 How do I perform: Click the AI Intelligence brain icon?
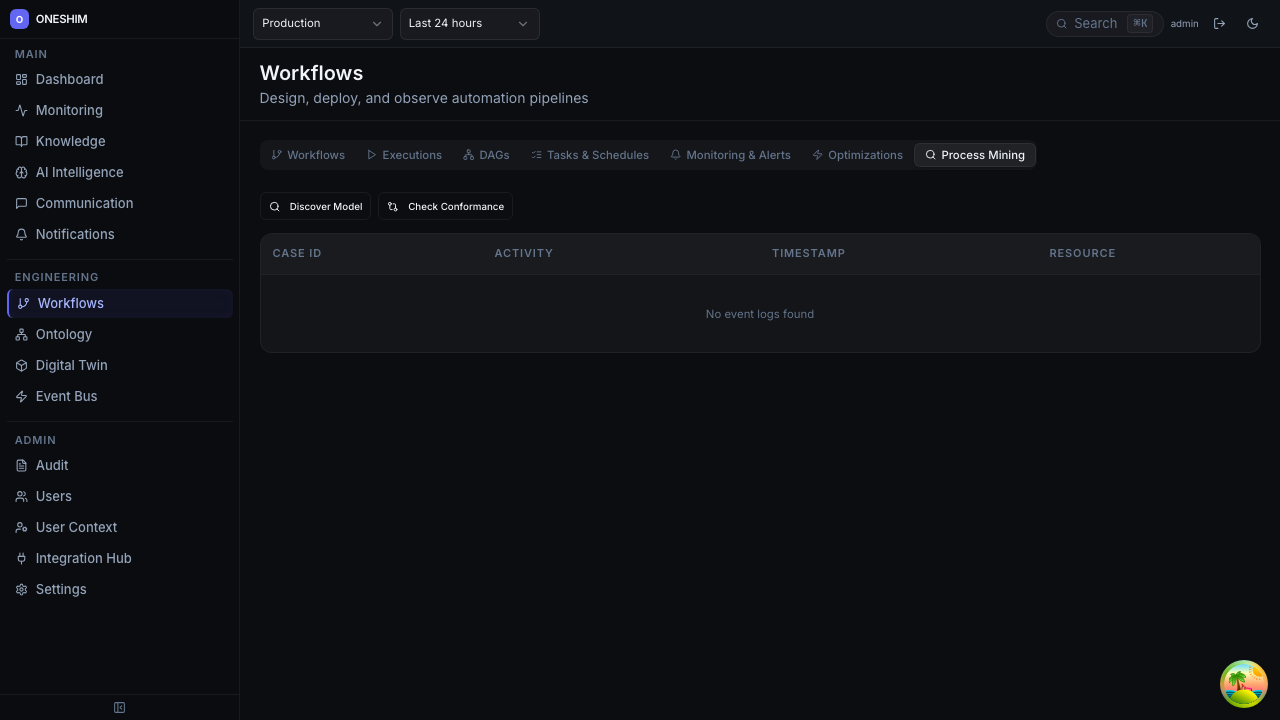click(22, 172)
